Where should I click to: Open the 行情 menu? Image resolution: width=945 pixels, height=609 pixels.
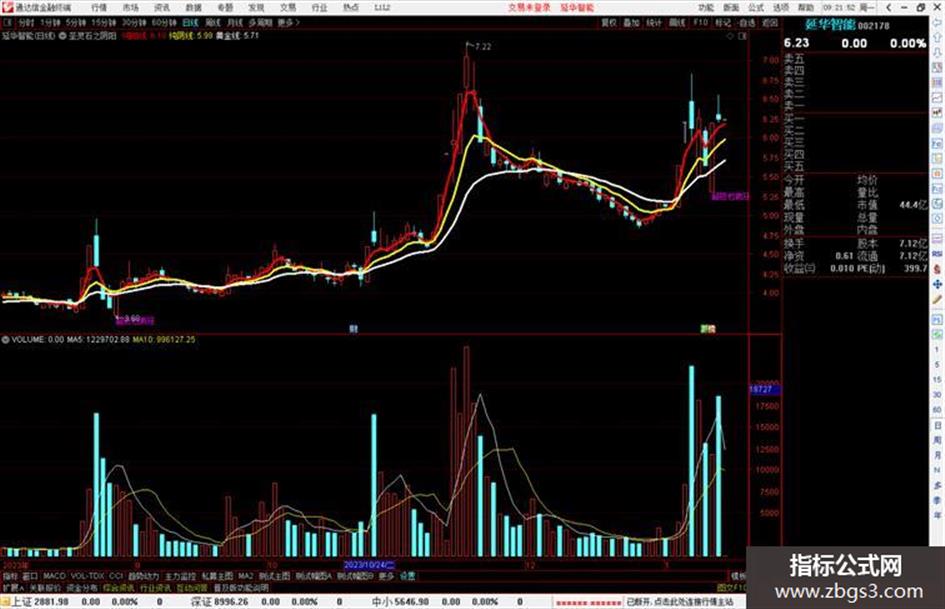99,8
